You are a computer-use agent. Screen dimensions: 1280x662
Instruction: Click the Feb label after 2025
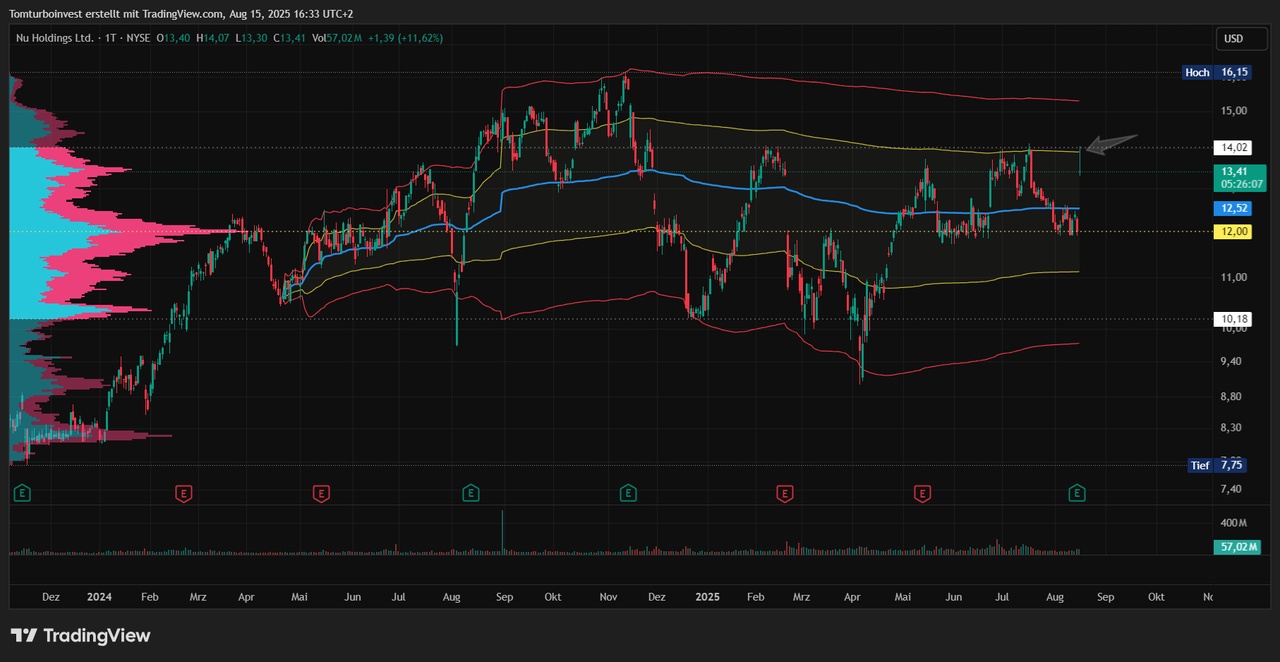click(x=755, y=597)
